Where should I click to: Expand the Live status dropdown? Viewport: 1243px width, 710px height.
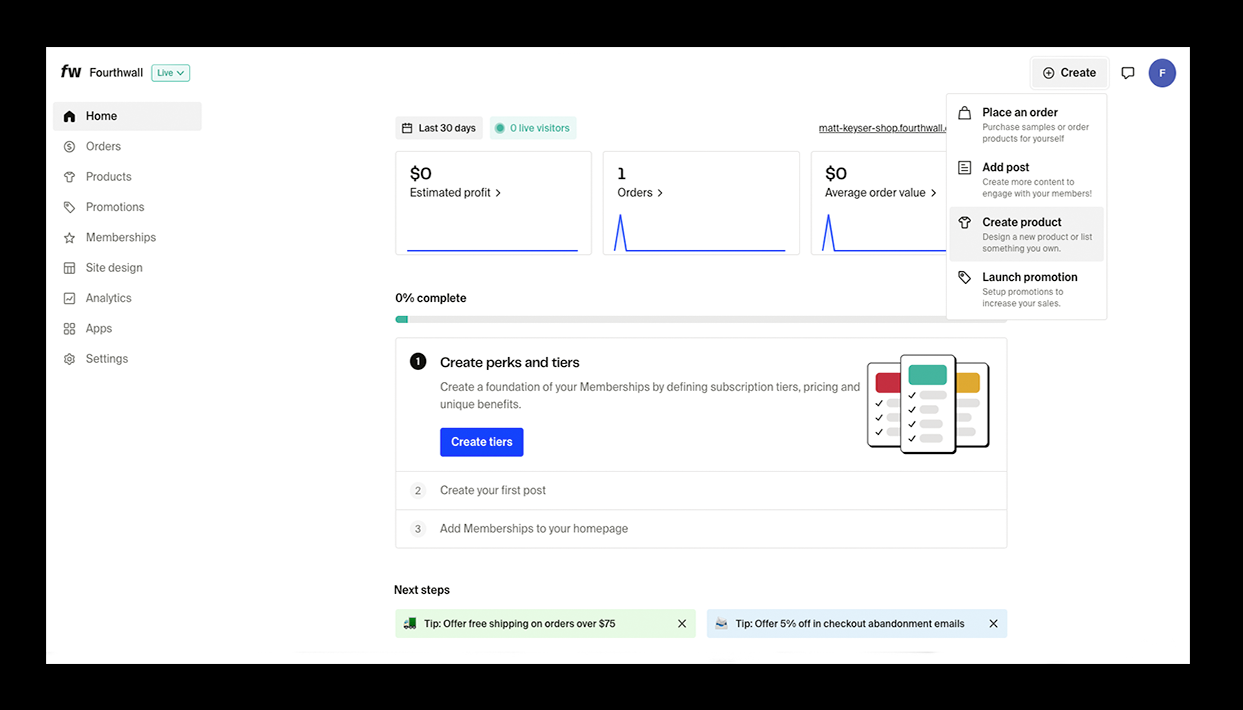tap(170, 73)
